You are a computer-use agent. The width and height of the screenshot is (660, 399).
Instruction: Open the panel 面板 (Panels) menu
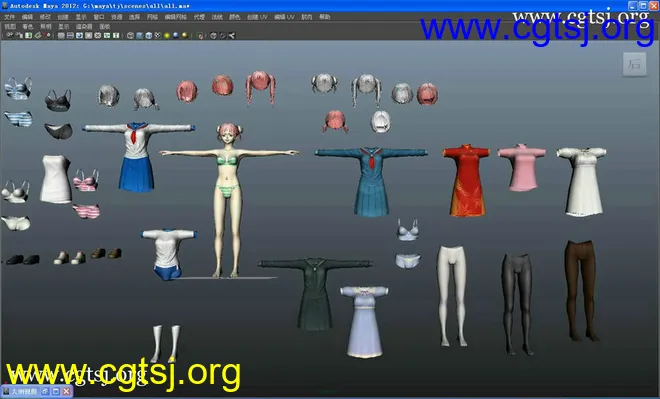coord(104,27)
